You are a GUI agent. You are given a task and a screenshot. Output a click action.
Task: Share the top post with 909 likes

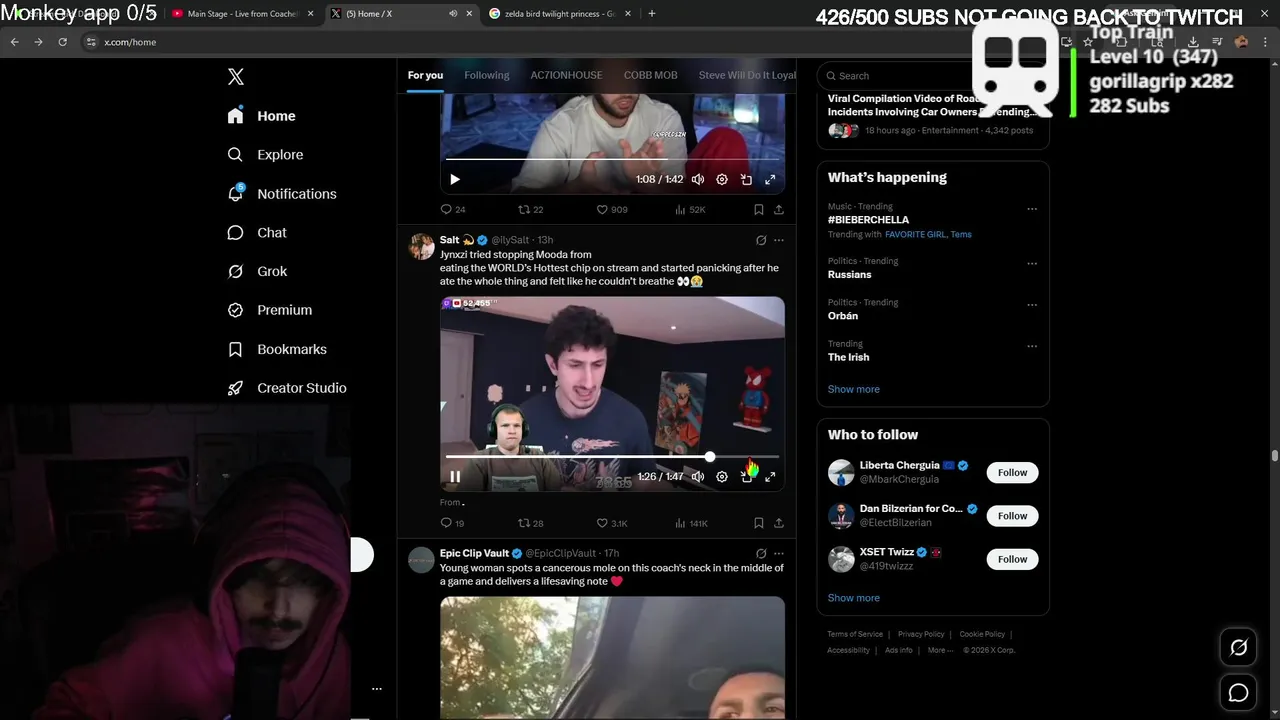[x=779, y=210]
